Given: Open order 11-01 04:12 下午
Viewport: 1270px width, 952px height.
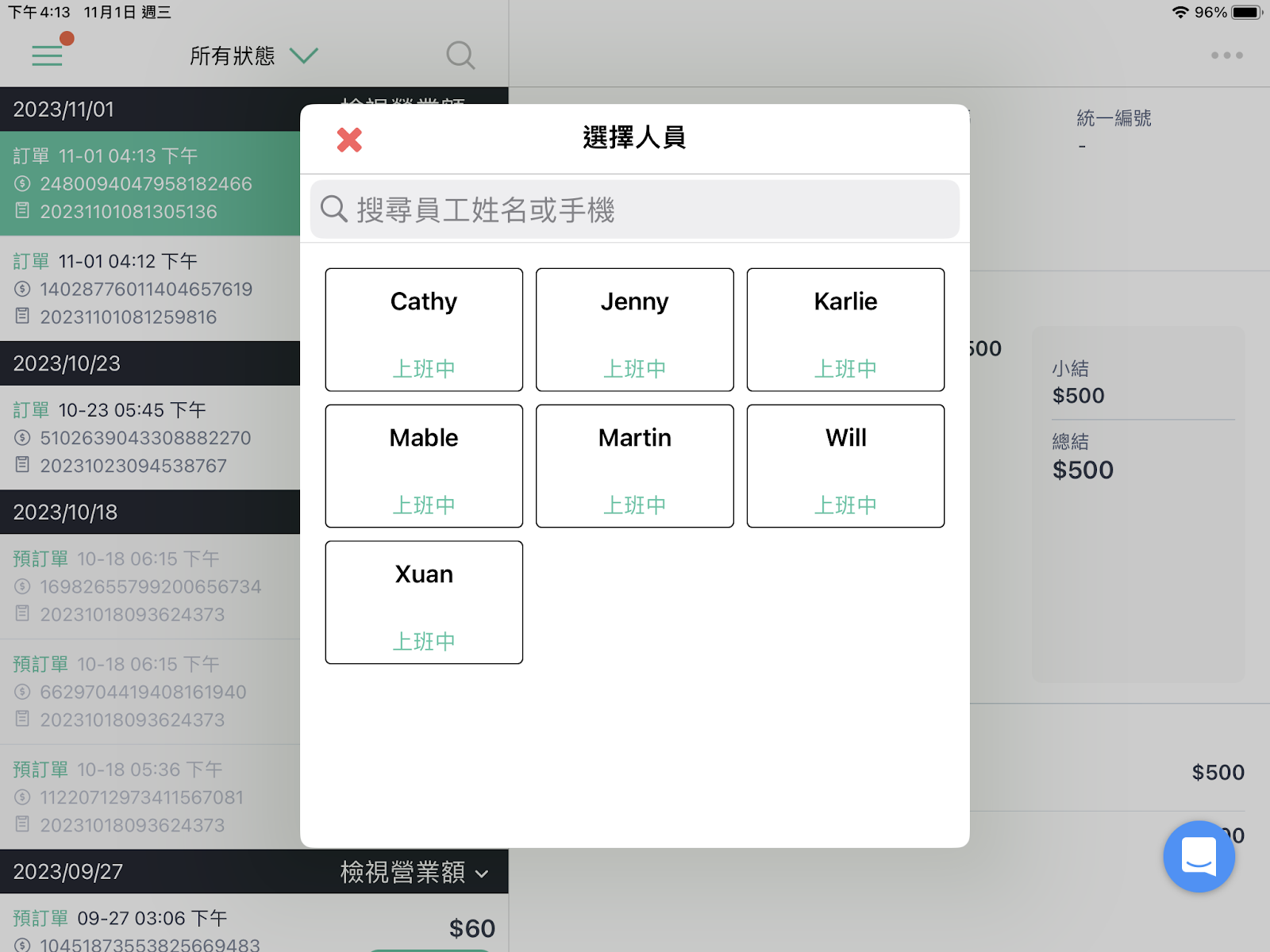Looking at the screenshot, I should [x=150, y=289].
